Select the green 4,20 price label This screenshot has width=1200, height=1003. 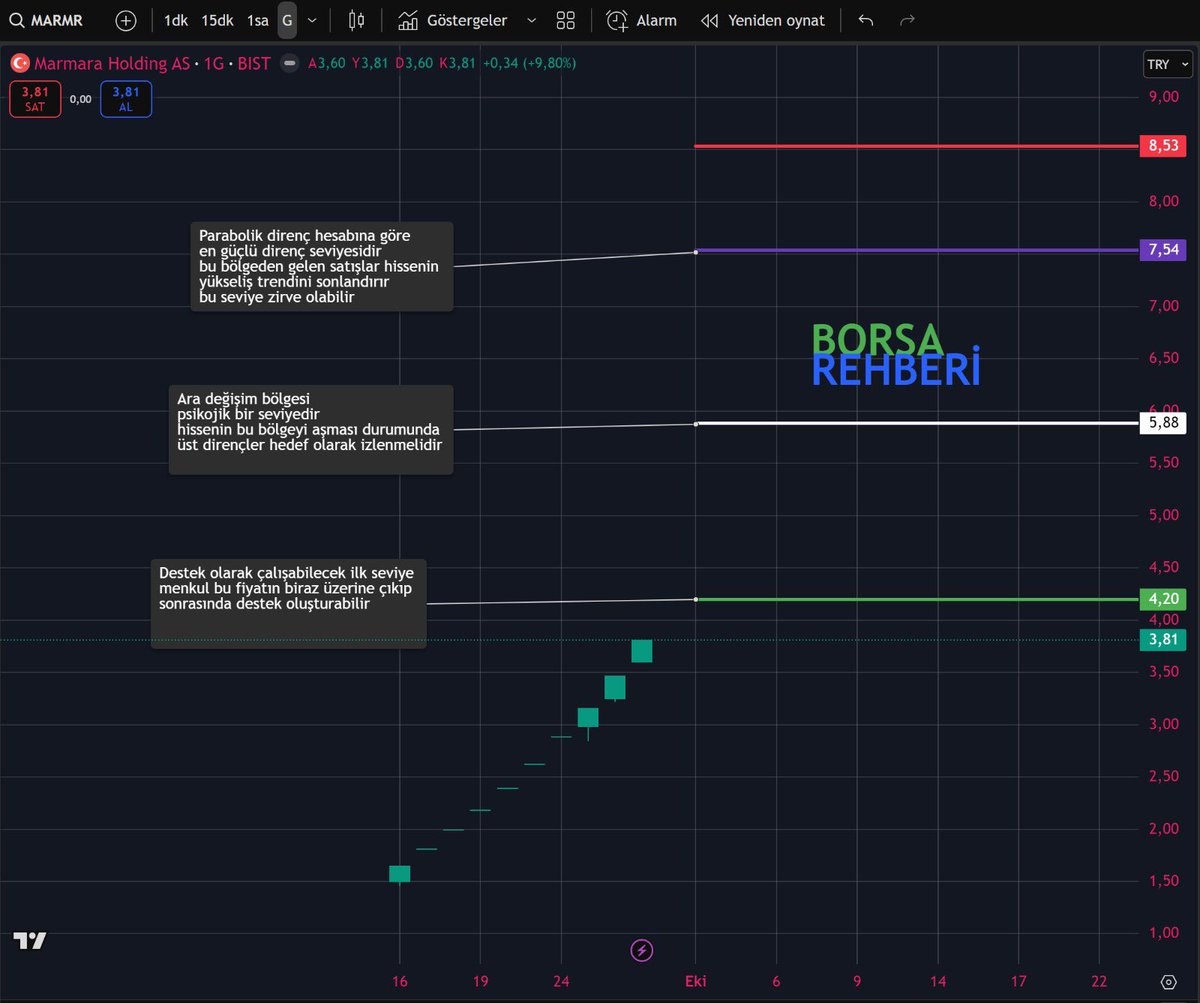pos(1163,599)
